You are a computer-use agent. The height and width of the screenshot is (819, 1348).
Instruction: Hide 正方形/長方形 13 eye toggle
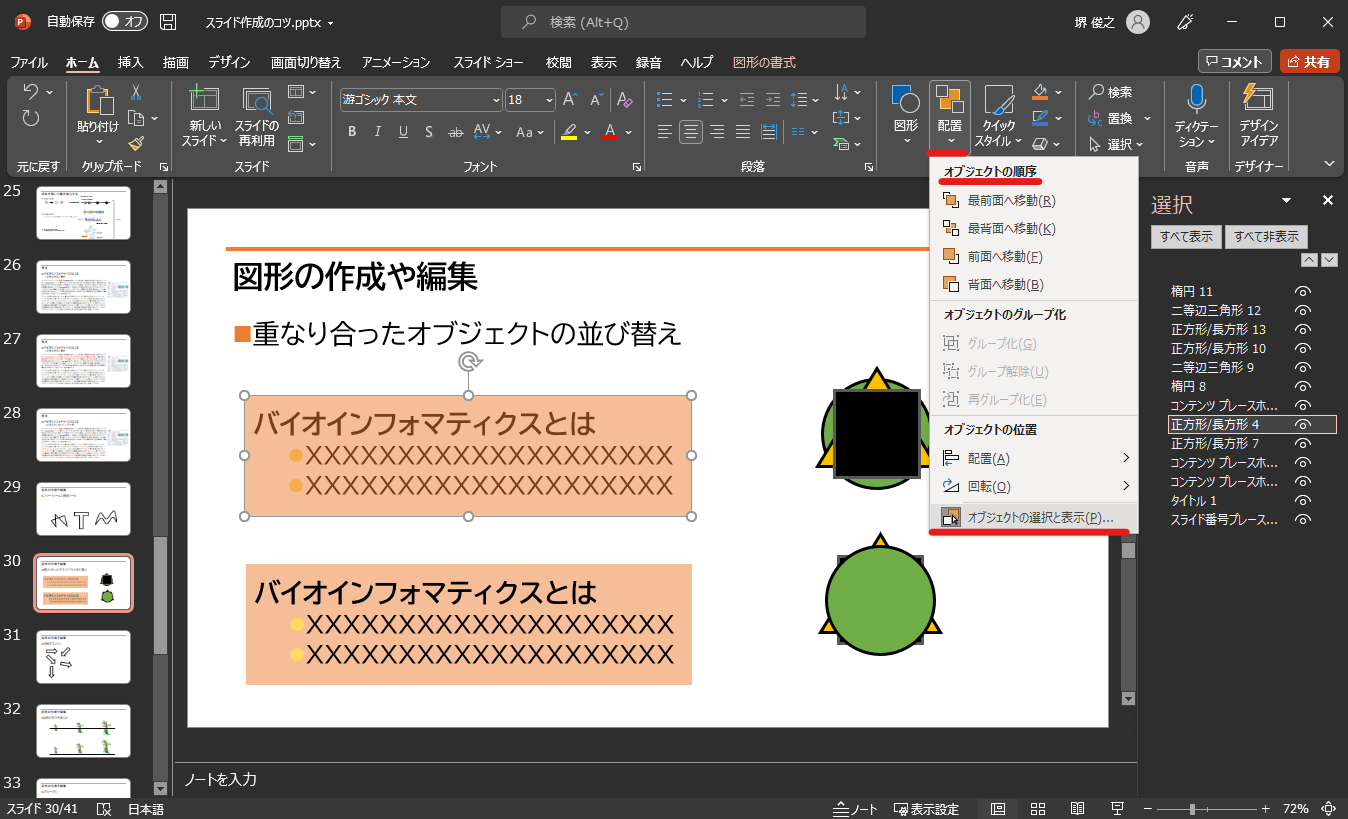pyautogui.click(x=1302, y=329)
